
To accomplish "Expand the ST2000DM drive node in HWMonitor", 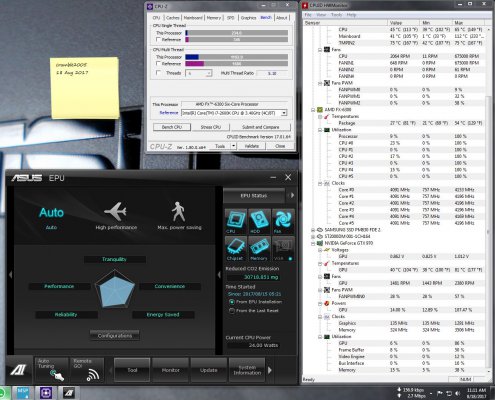I will tap(313, 236).
